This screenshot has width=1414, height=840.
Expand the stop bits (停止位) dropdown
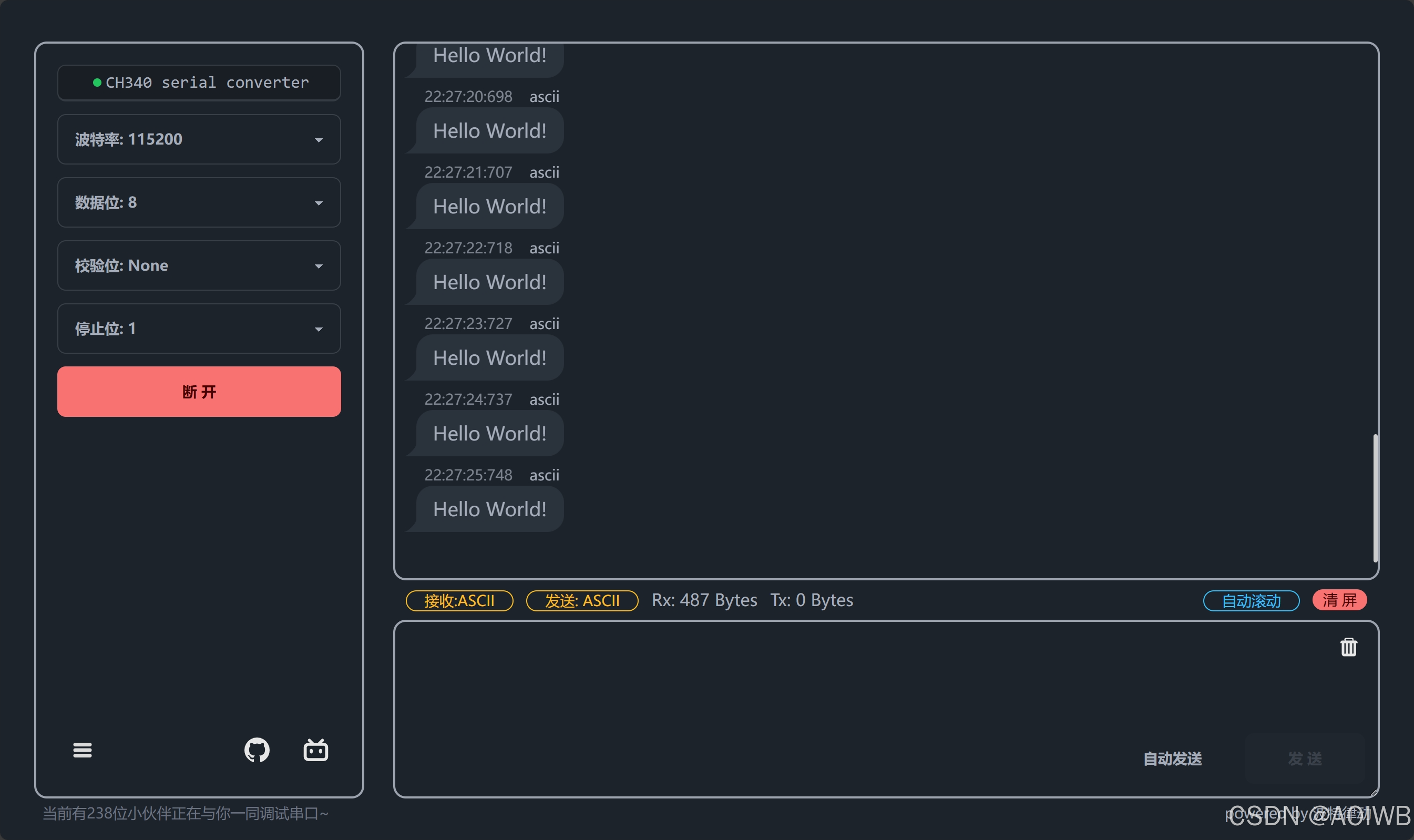pyautogui.click(x=199, y=329)
